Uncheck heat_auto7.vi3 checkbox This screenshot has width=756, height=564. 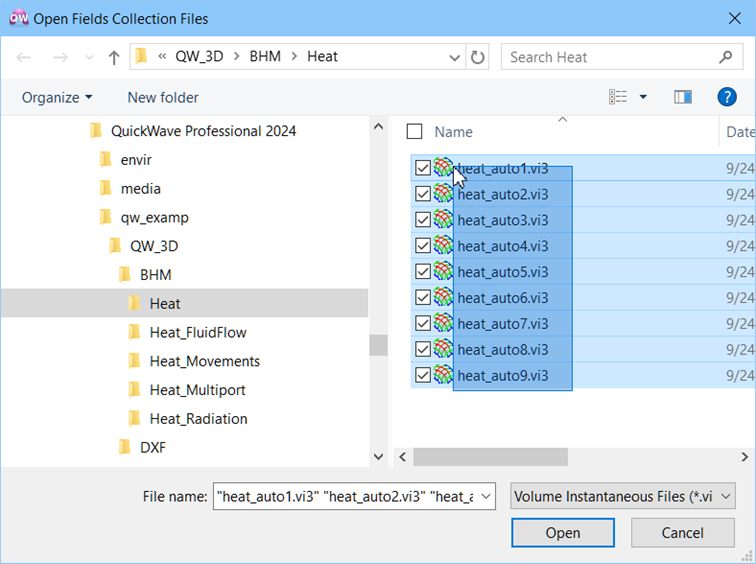click(423, 323)
